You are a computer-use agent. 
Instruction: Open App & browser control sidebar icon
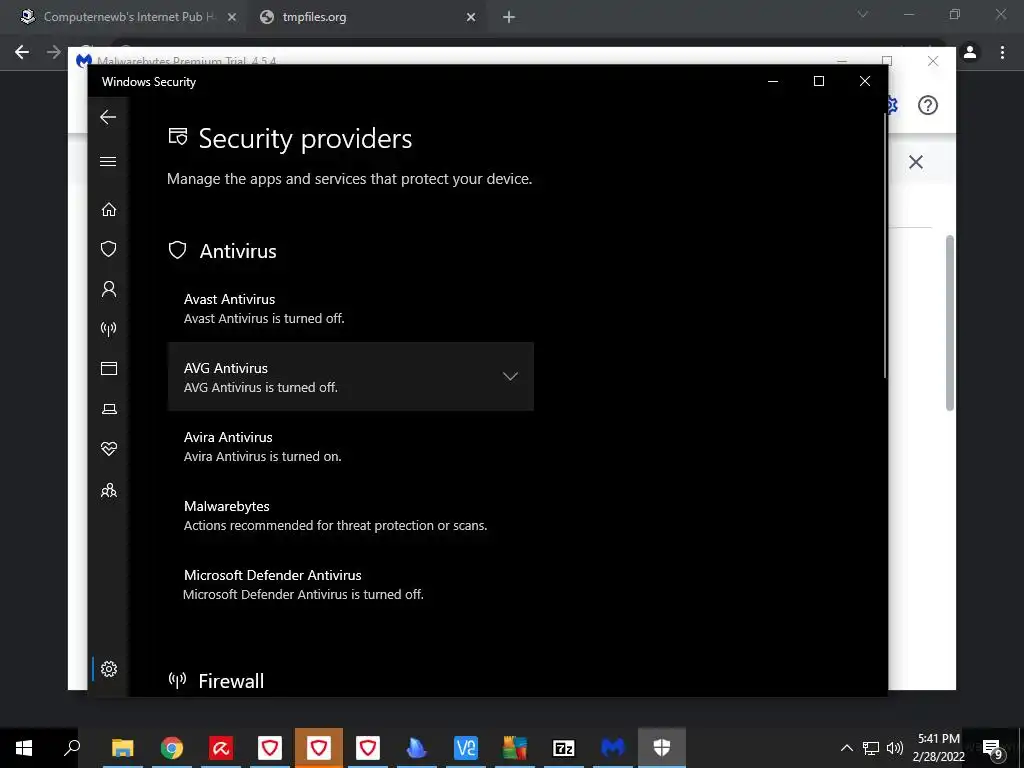pos(108,368)
